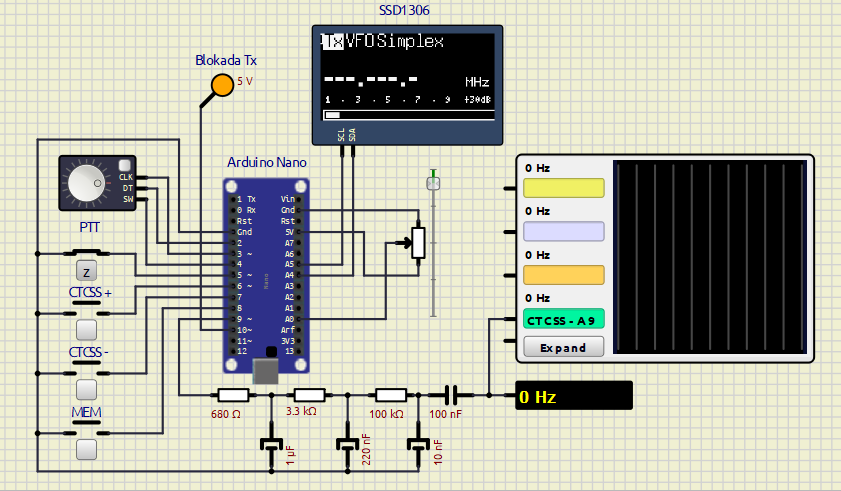Select the 100 nF capacitor
The height and width of the screenshot is (491, 841).
(451, 395)
